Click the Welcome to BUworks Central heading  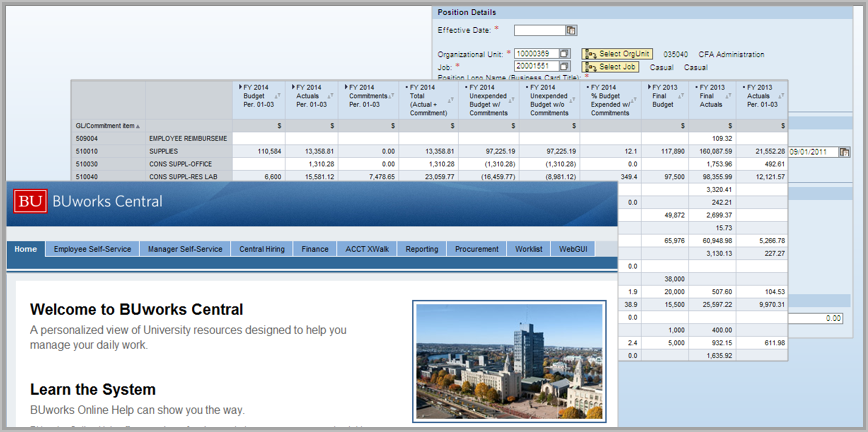(x=136, y=309)
